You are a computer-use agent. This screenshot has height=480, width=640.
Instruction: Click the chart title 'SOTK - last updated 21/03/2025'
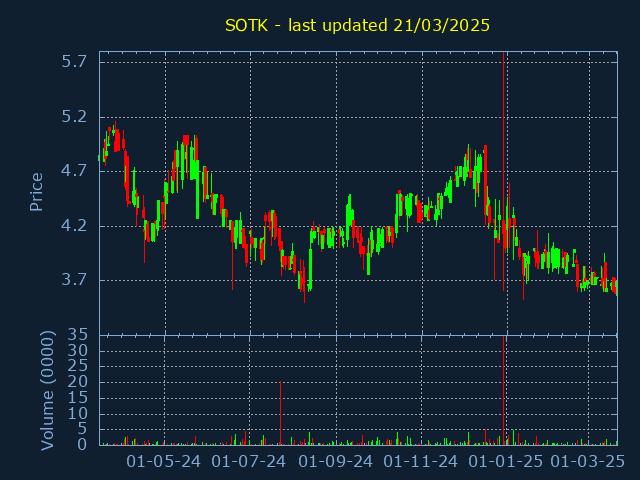(x=357, y=26)
